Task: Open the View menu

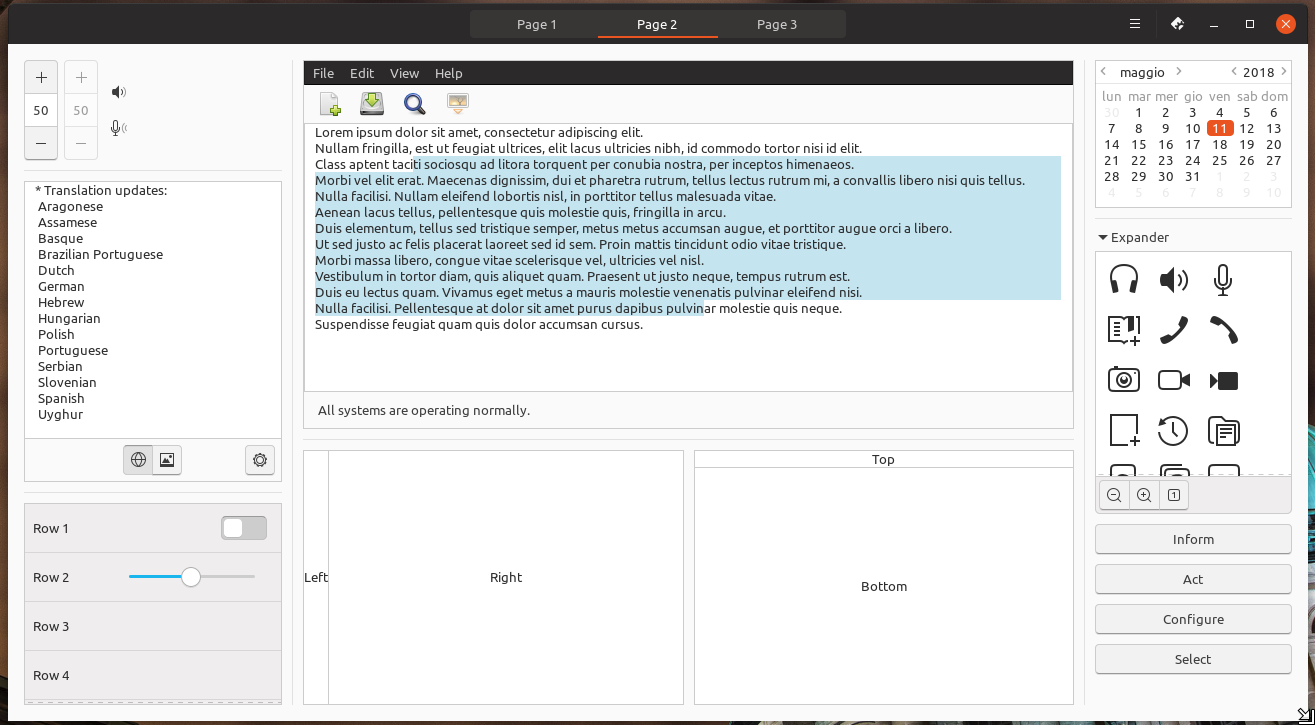Action: [x=404, y=73]
